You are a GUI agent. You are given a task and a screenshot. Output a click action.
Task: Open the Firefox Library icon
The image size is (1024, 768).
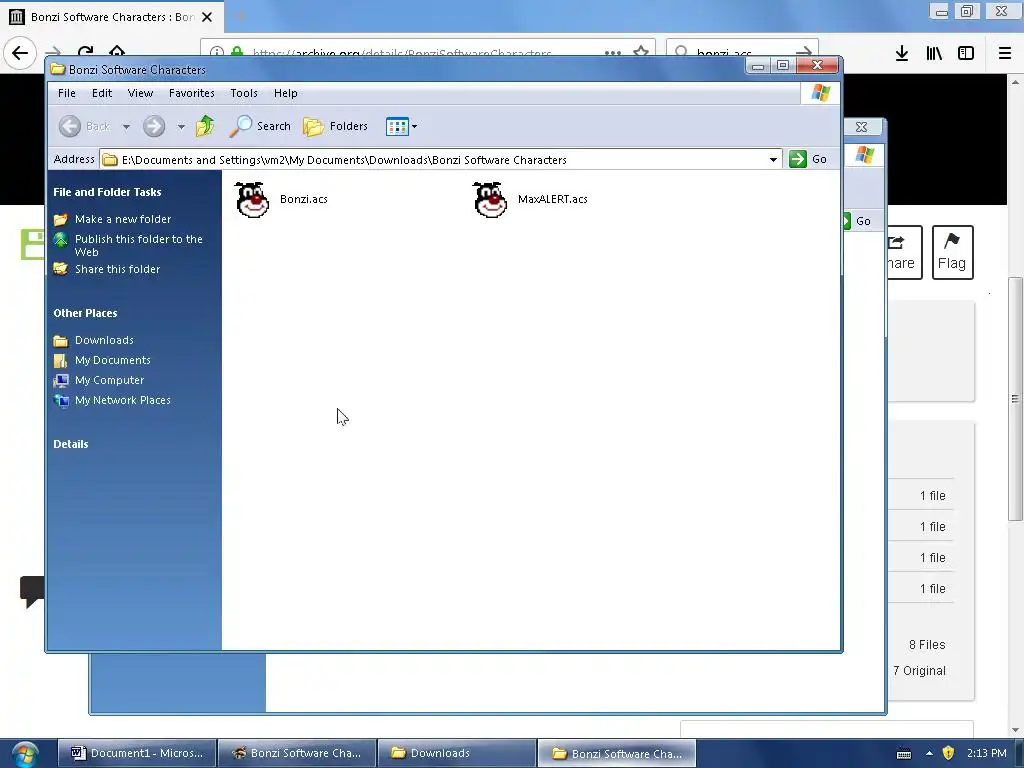click(x=935, y=54)
